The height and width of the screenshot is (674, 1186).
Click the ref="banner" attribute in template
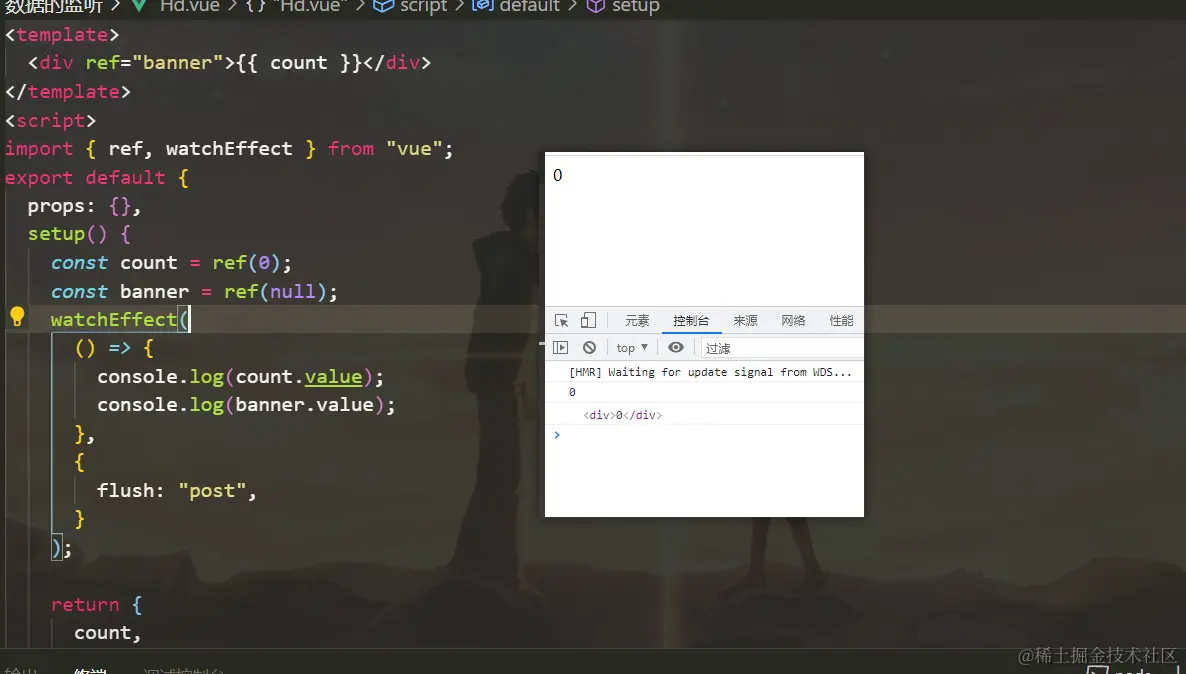154,63
